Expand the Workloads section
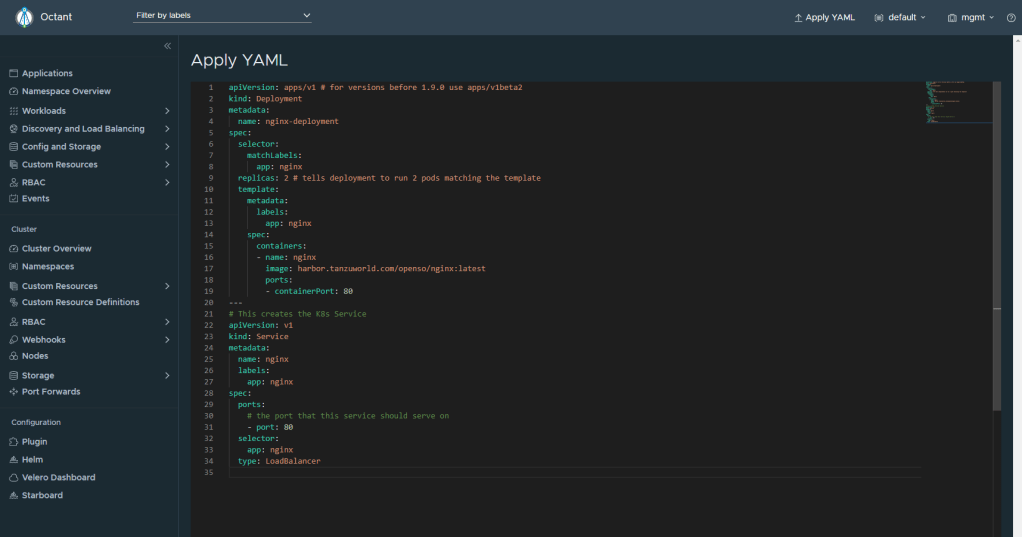Screen dimensions: 1022x537 pos(167,111)
